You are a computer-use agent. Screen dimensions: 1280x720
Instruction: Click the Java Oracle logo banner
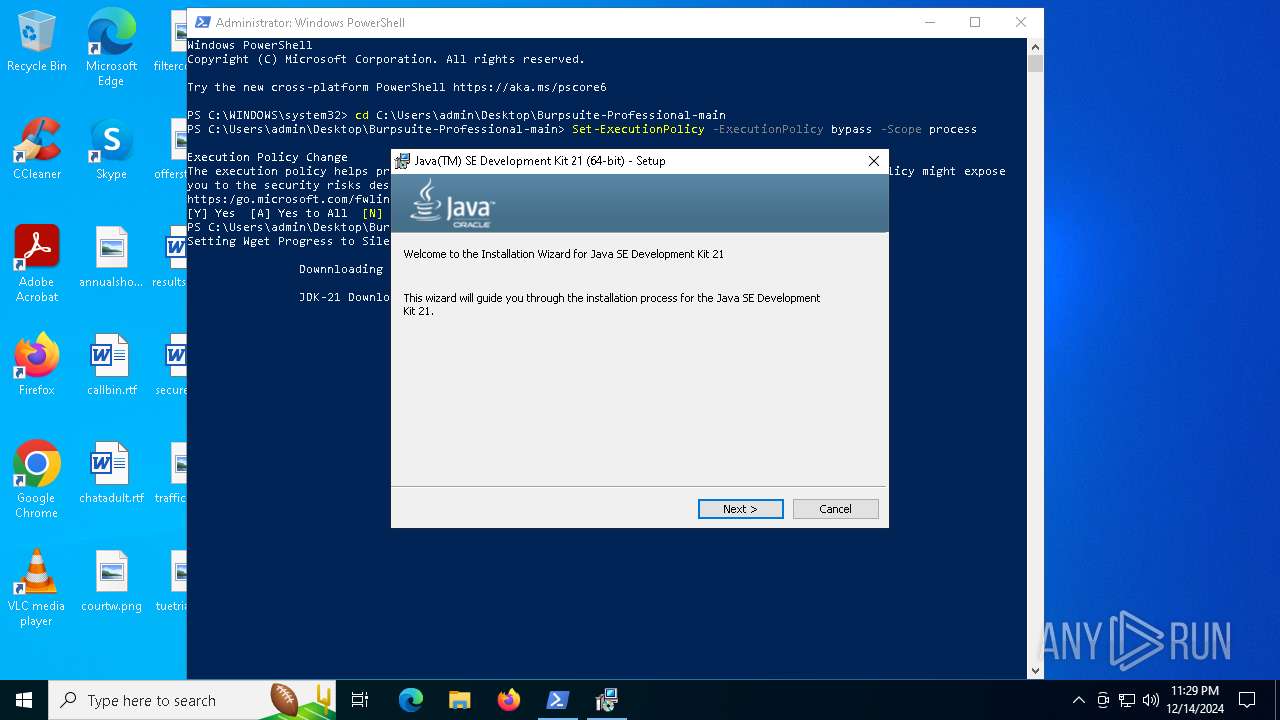pyautogui.click(x=640, y=203)
